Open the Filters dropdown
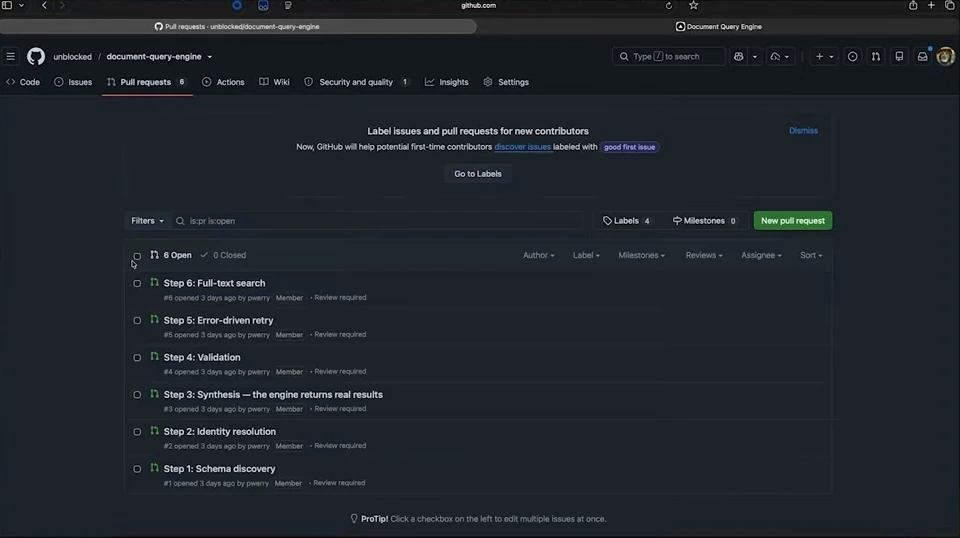 pyautogui.click(x=148, y=221)
